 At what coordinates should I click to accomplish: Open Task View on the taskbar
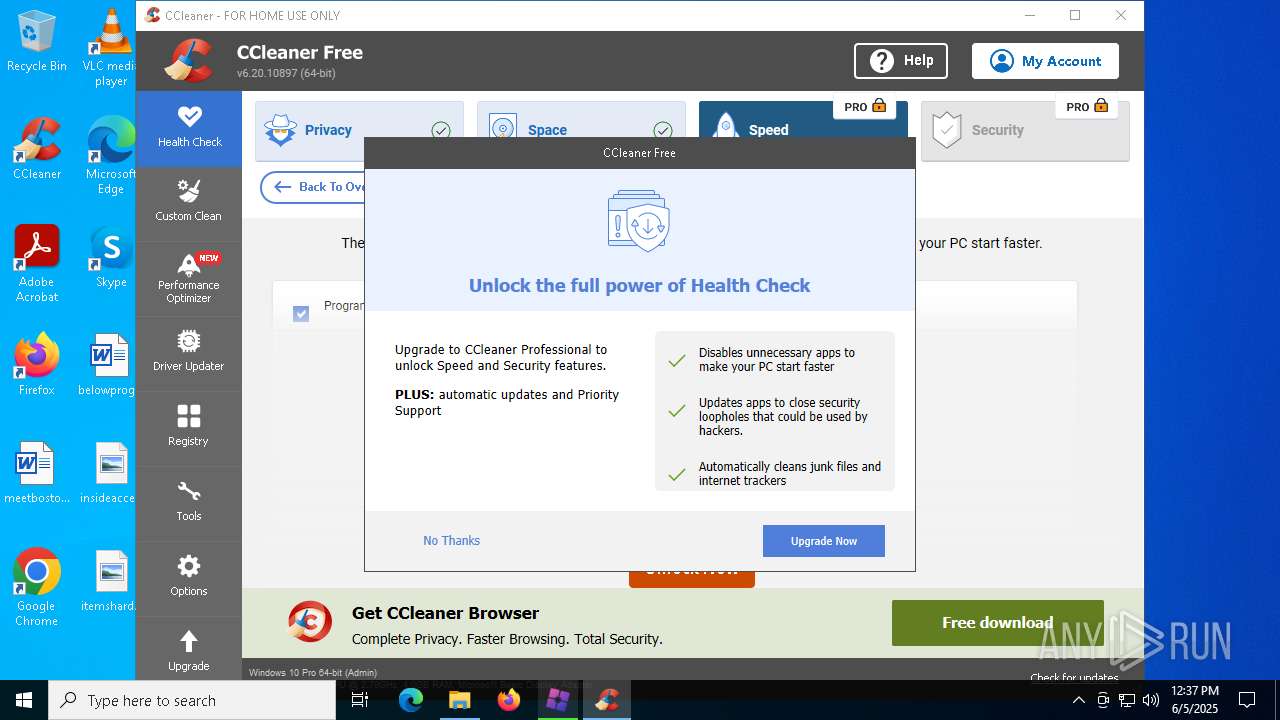pos(360,700)
